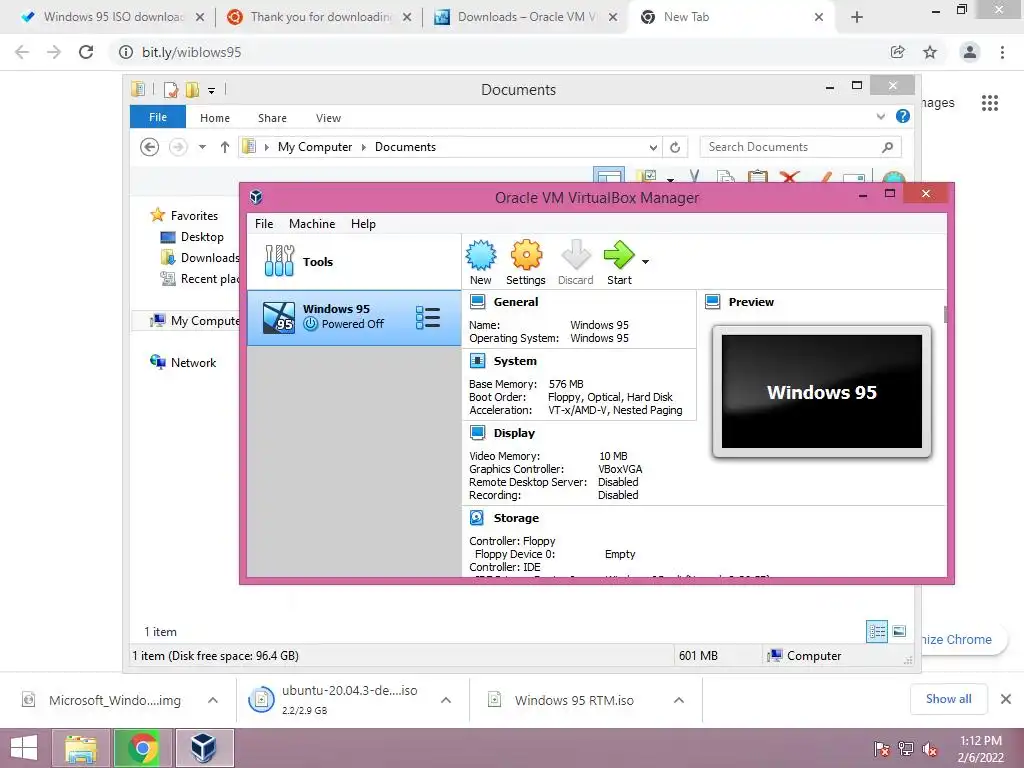Click the Preview section icon
Screen dimensions: 1024x768
(x=712, y=302)
